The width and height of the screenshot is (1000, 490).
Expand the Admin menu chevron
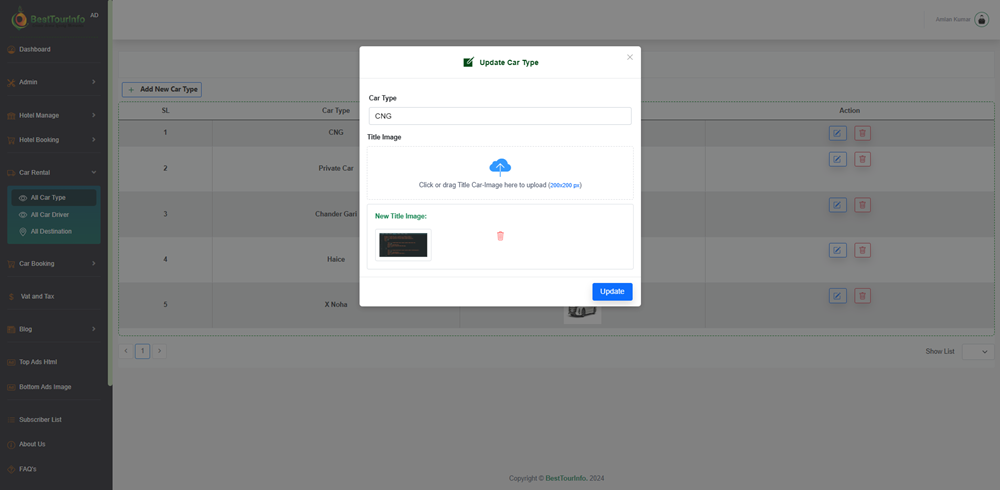click(x=93, y=82)
